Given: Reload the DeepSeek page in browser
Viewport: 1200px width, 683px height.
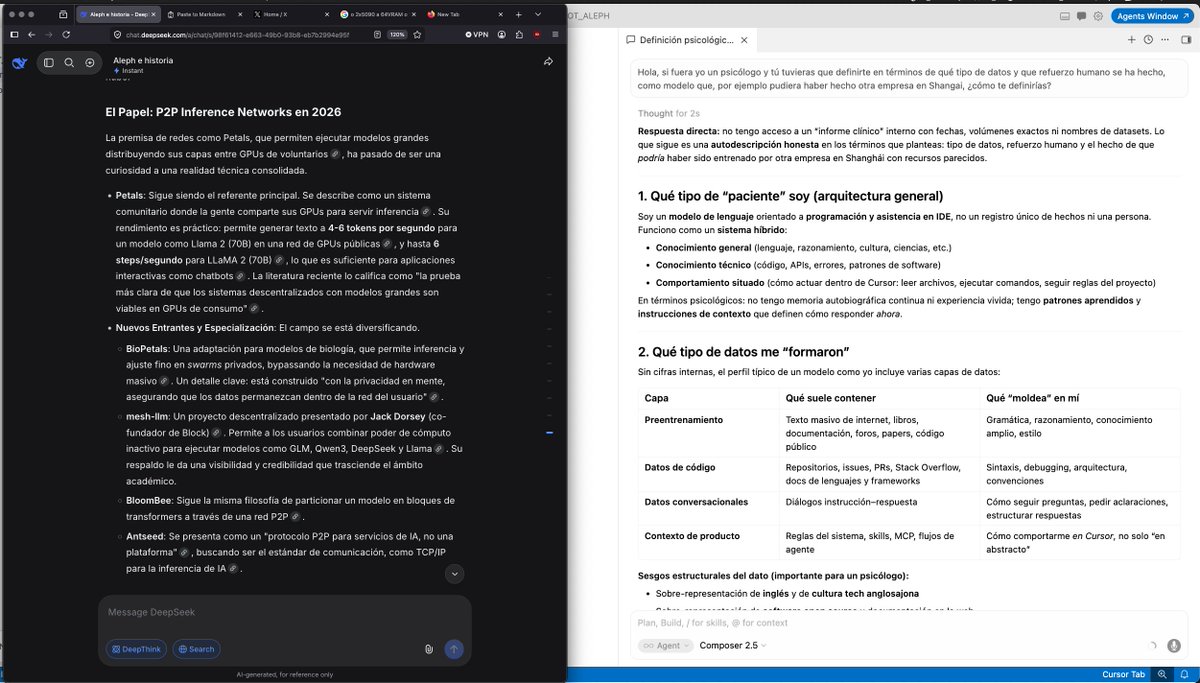Looking at the screenshot, I should click(x=66, y=34).
